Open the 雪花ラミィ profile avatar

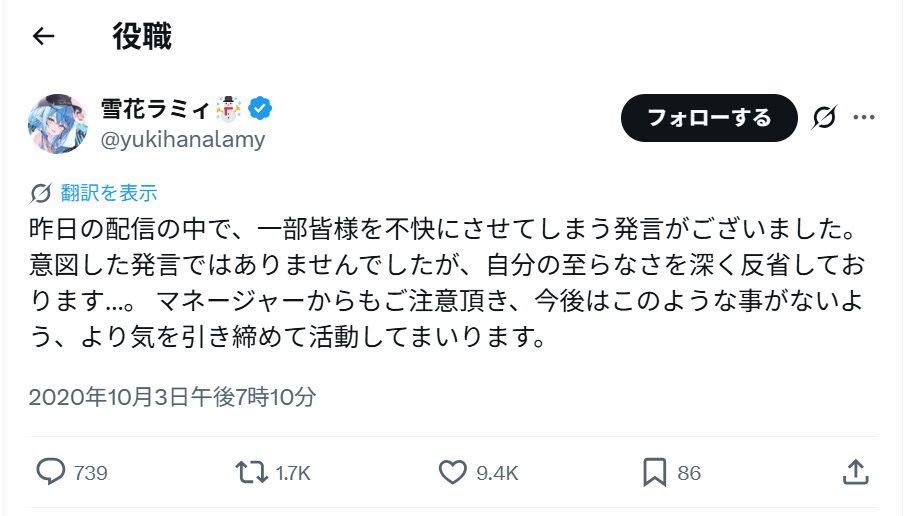(58, 125)
